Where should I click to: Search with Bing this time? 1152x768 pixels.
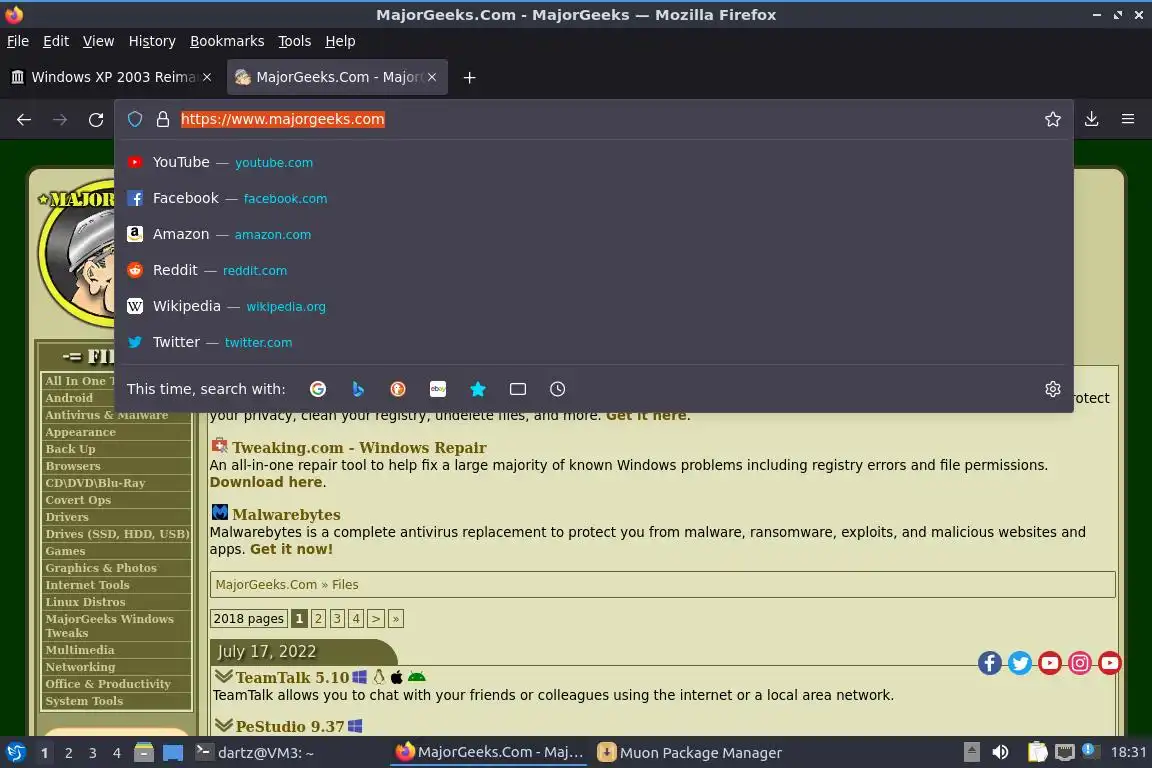(x=358, y=389)
